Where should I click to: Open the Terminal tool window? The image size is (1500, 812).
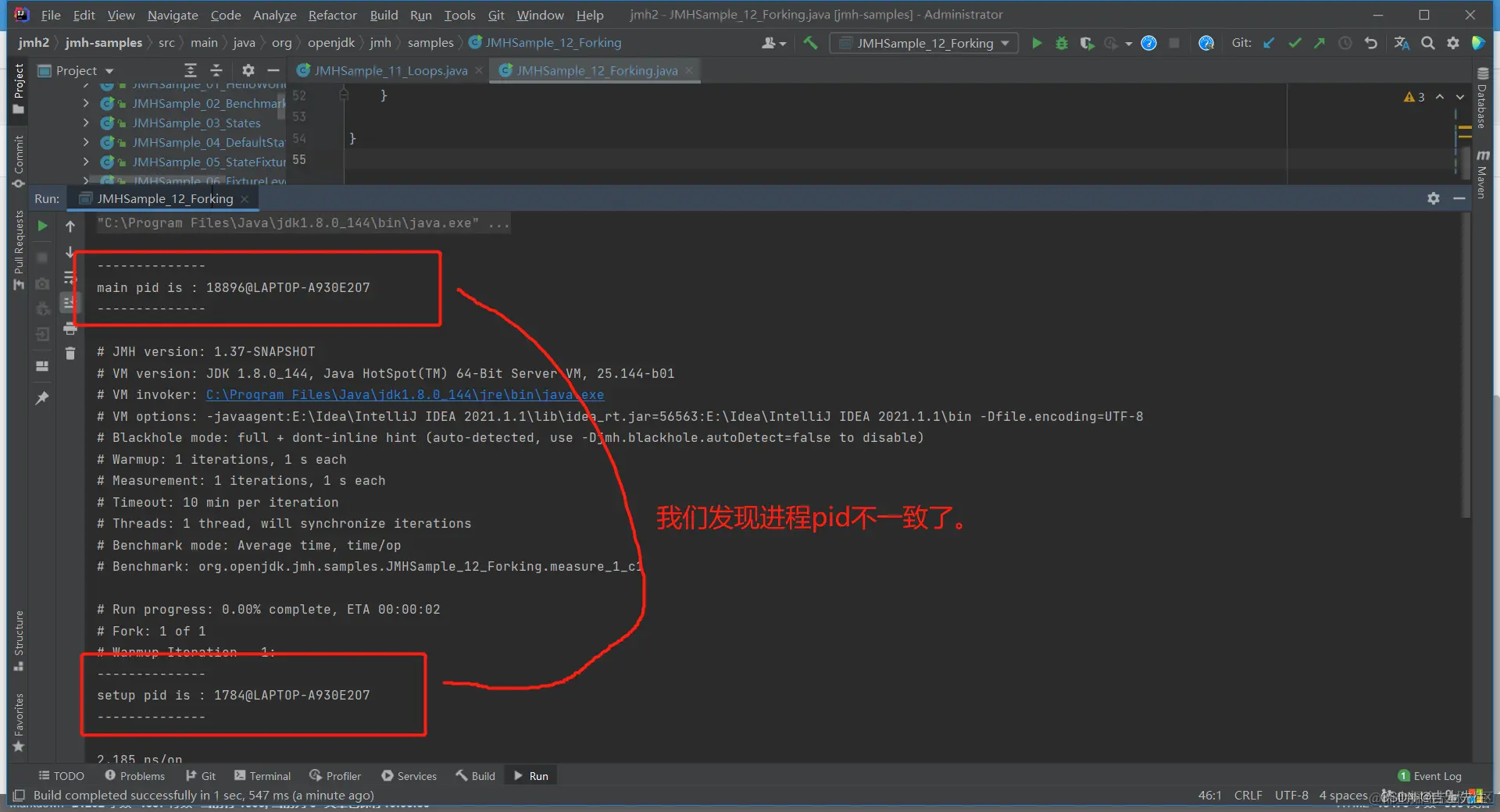(x=262, y=775)
